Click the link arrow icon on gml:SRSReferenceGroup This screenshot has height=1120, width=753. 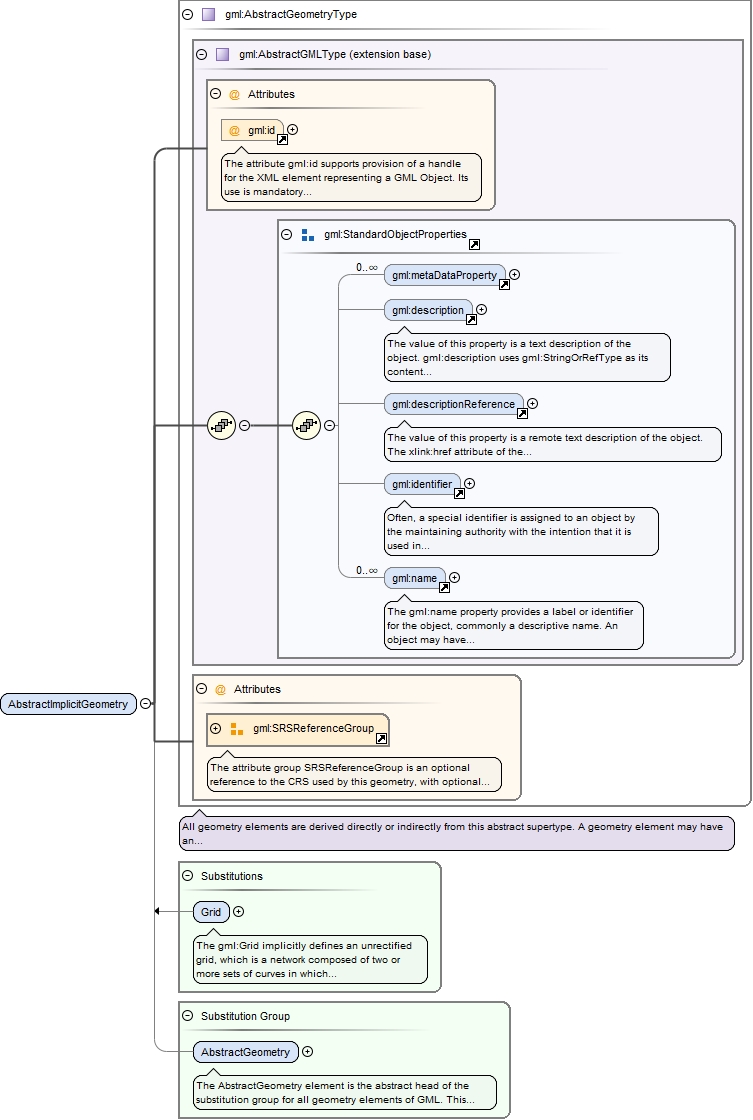tap(381, 739)
